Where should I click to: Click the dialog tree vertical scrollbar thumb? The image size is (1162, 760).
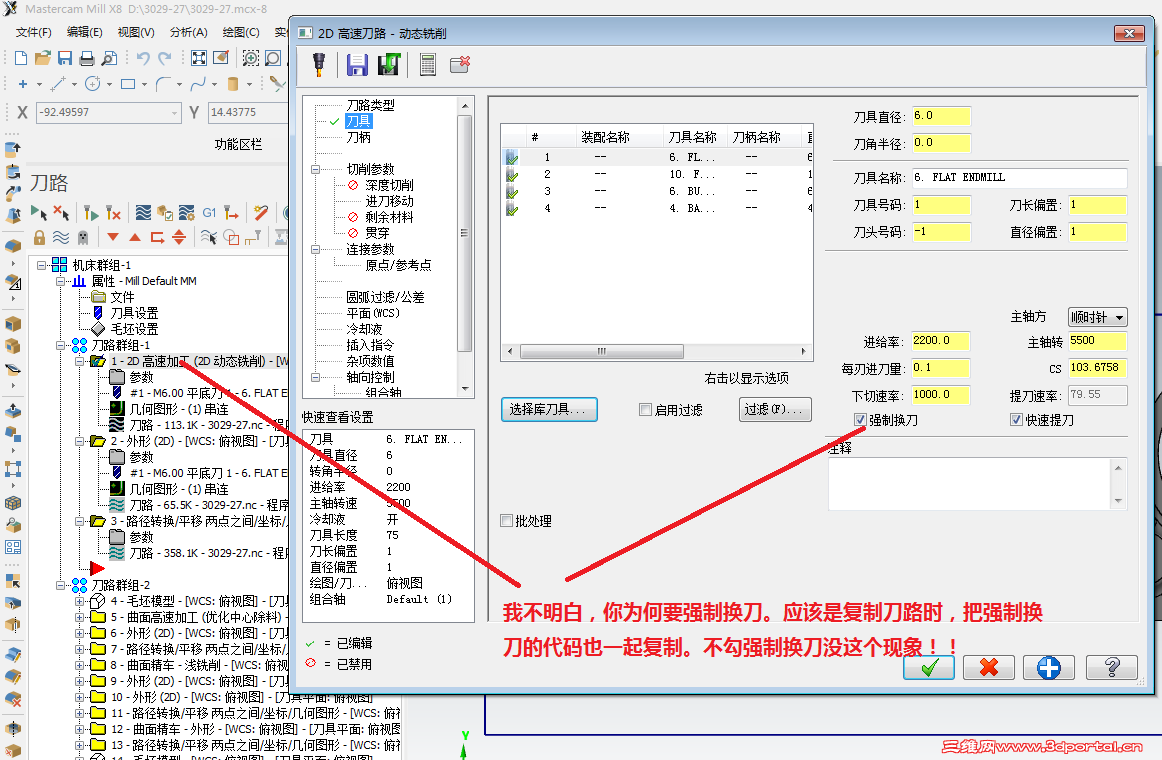pos(465,233)
